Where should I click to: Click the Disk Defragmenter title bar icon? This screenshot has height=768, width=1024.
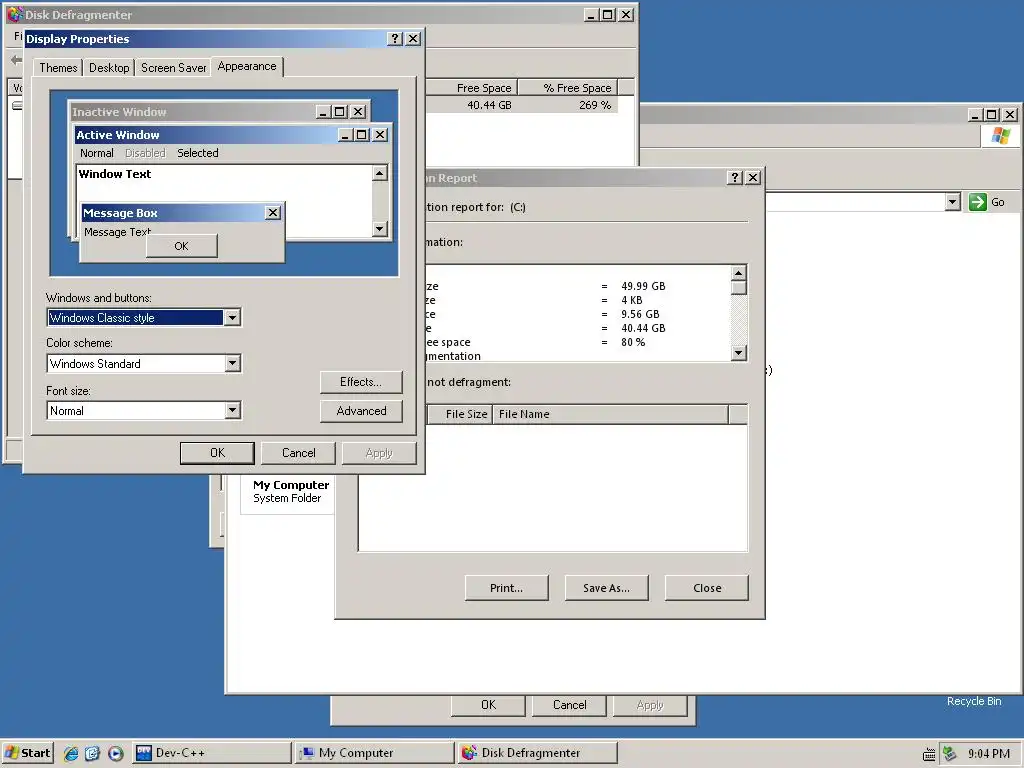(14, 14)
